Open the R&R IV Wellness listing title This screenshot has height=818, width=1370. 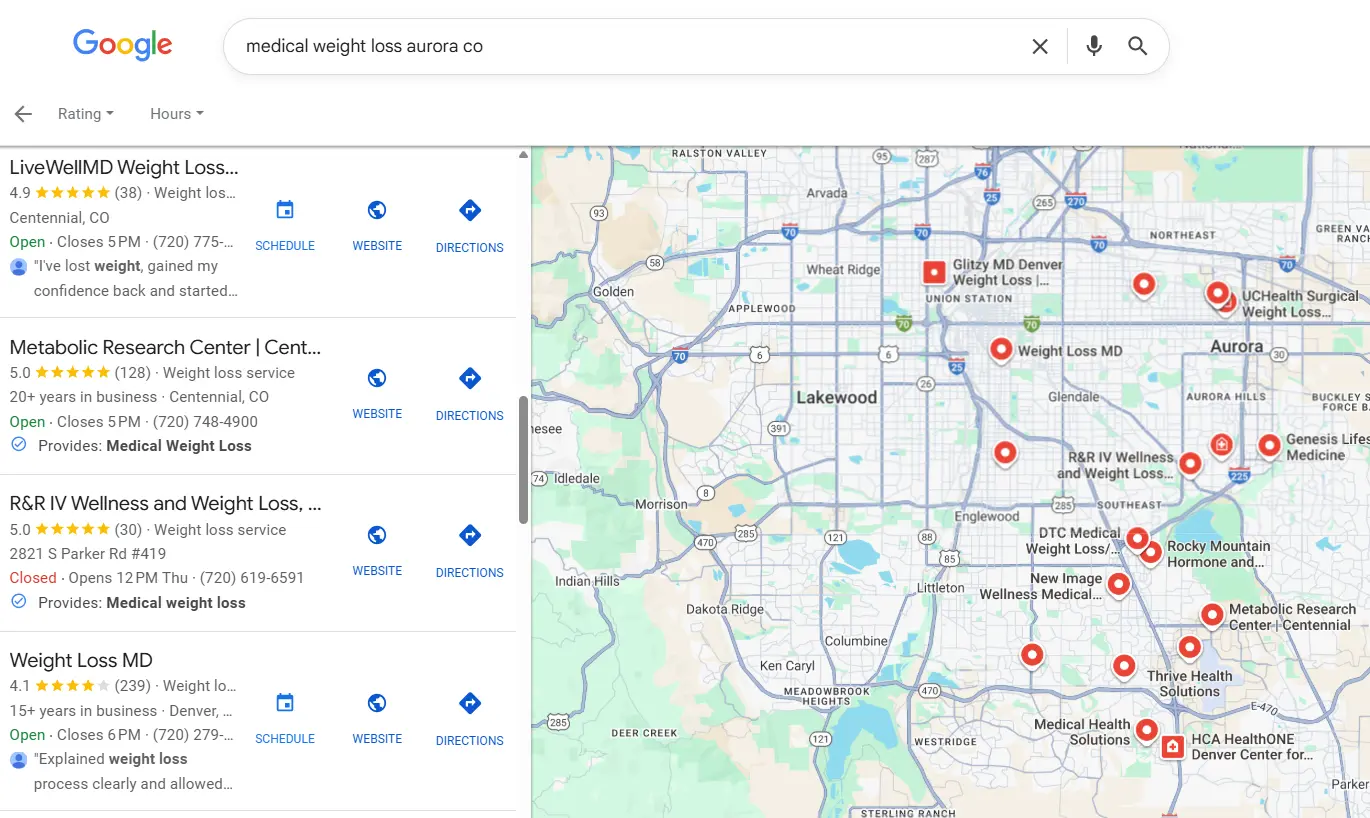click(165, 503)
